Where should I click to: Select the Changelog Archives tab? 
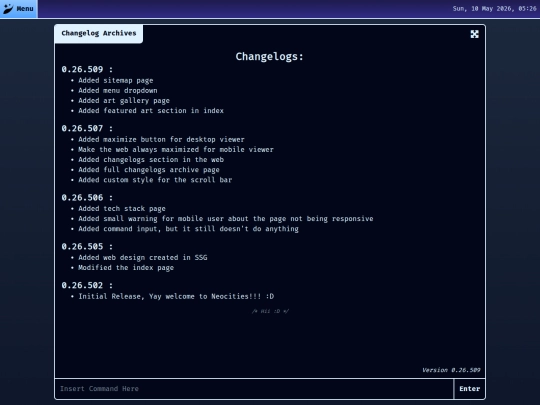click(x=98, y=33)
